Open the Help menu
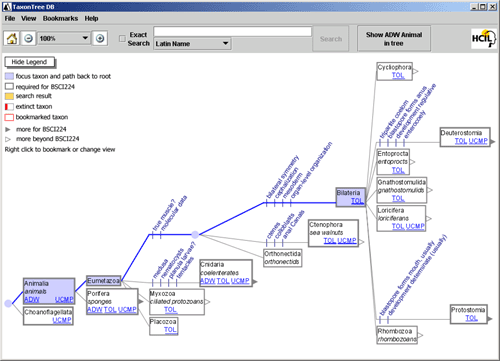 91,19
